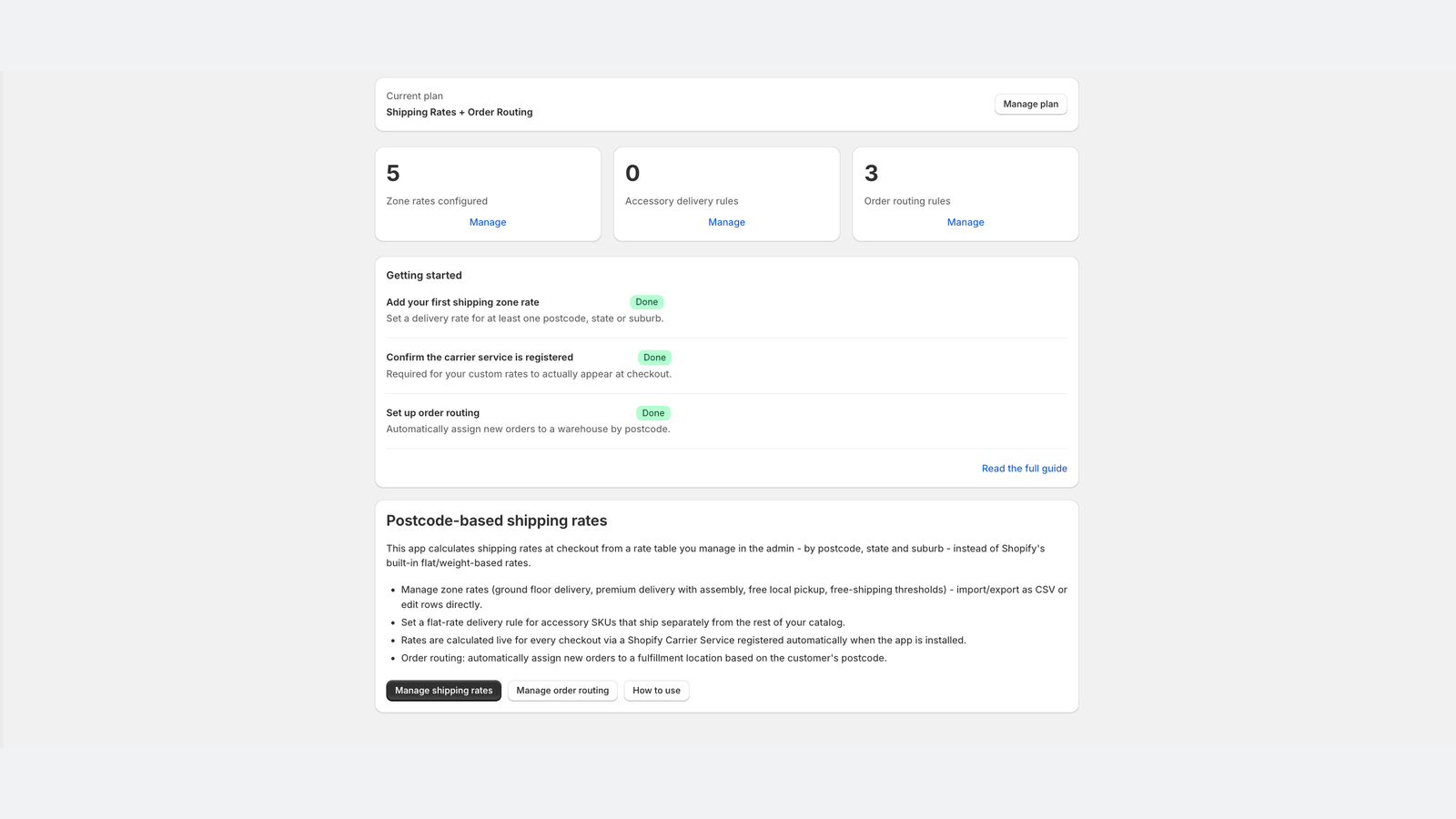
Task: Click the Read the full guide link
Action: (1024, 469)
